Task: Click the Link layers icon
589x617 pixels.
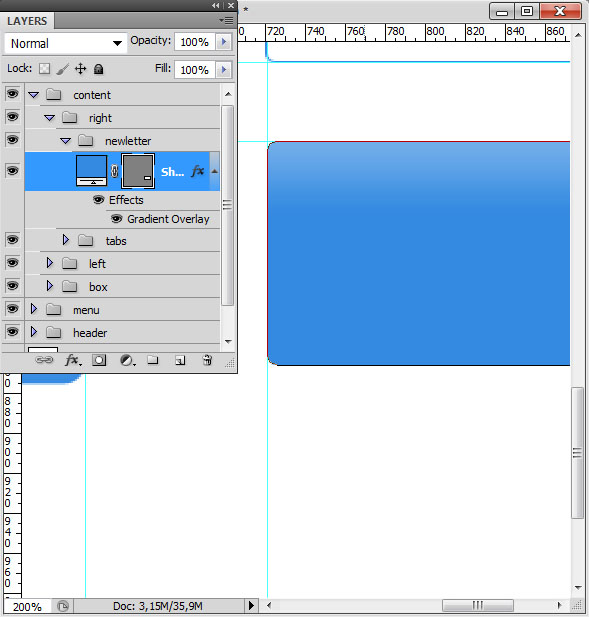Action: (44, 360)
